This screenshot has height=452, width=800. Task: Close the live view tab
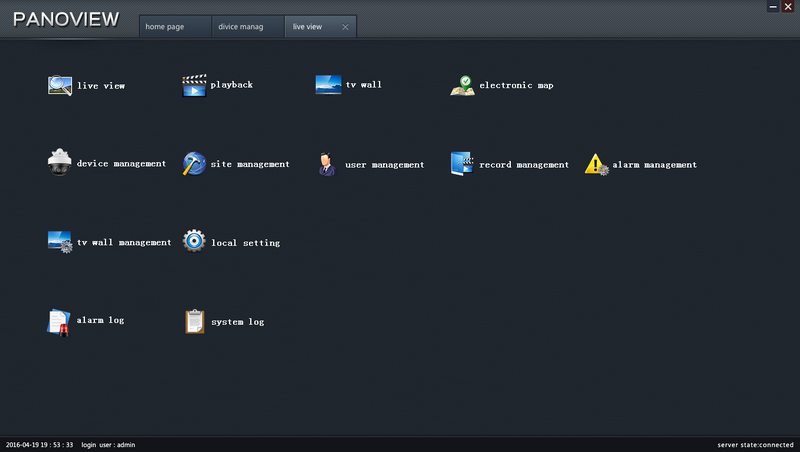click(345, 27)
